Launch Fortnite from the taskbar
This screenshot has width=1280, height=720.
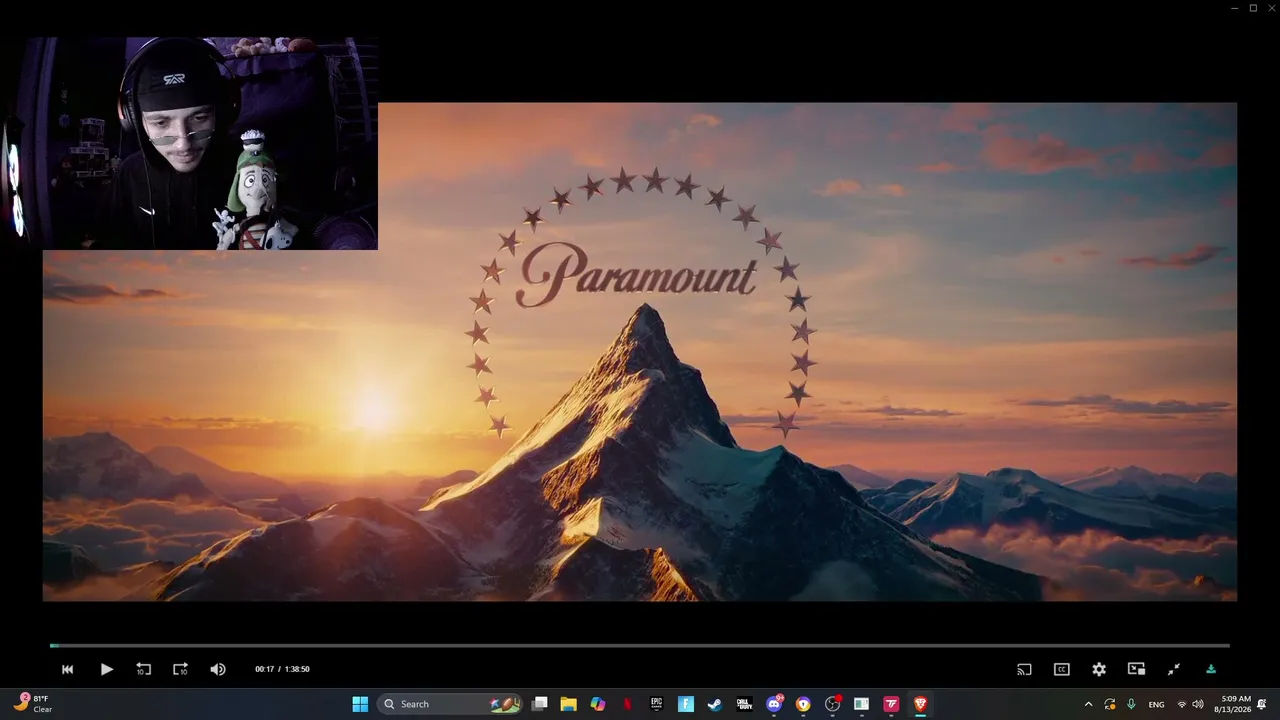(x=685, y=704)
